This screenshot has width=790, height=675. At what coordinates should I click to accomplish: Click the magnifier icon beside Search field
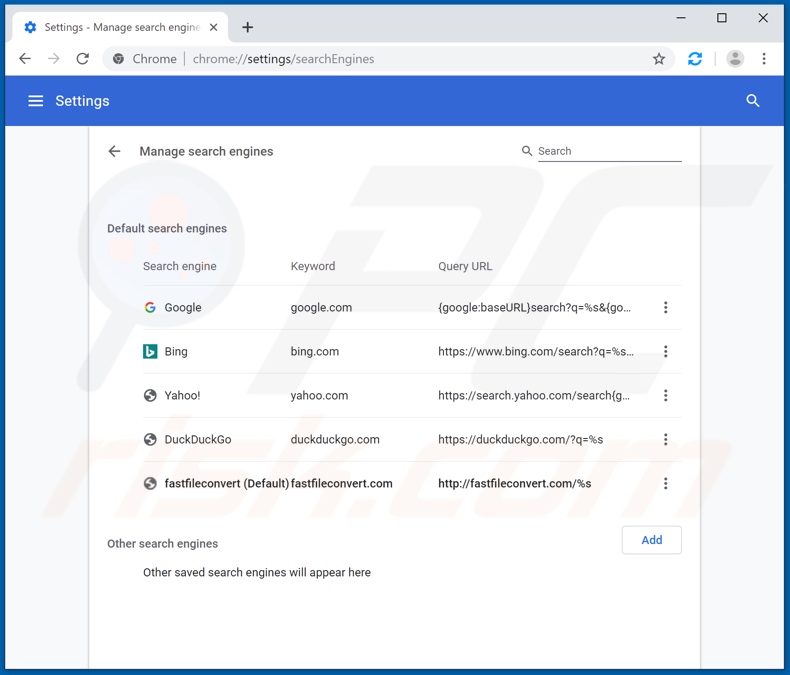pos(526,151)
